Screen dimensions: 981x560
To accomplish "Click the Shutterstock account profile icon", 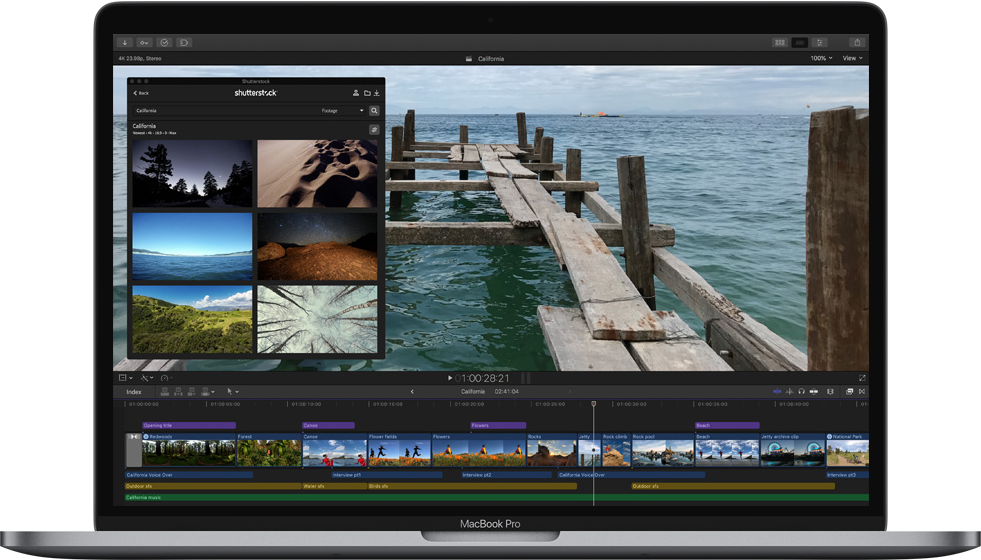I will click(x=355, y=93).
